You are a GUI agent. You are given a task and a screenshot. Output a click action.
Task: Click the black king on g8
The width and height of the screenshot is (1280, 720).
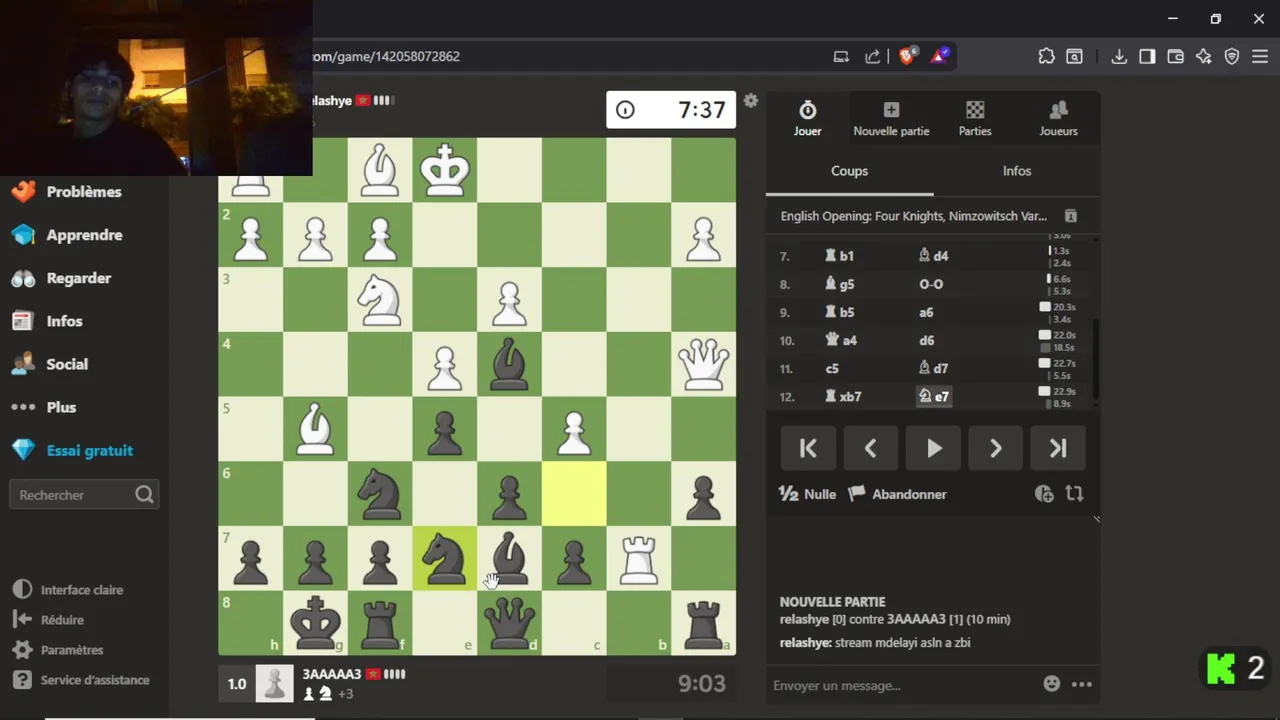click(x=316, y=623)
